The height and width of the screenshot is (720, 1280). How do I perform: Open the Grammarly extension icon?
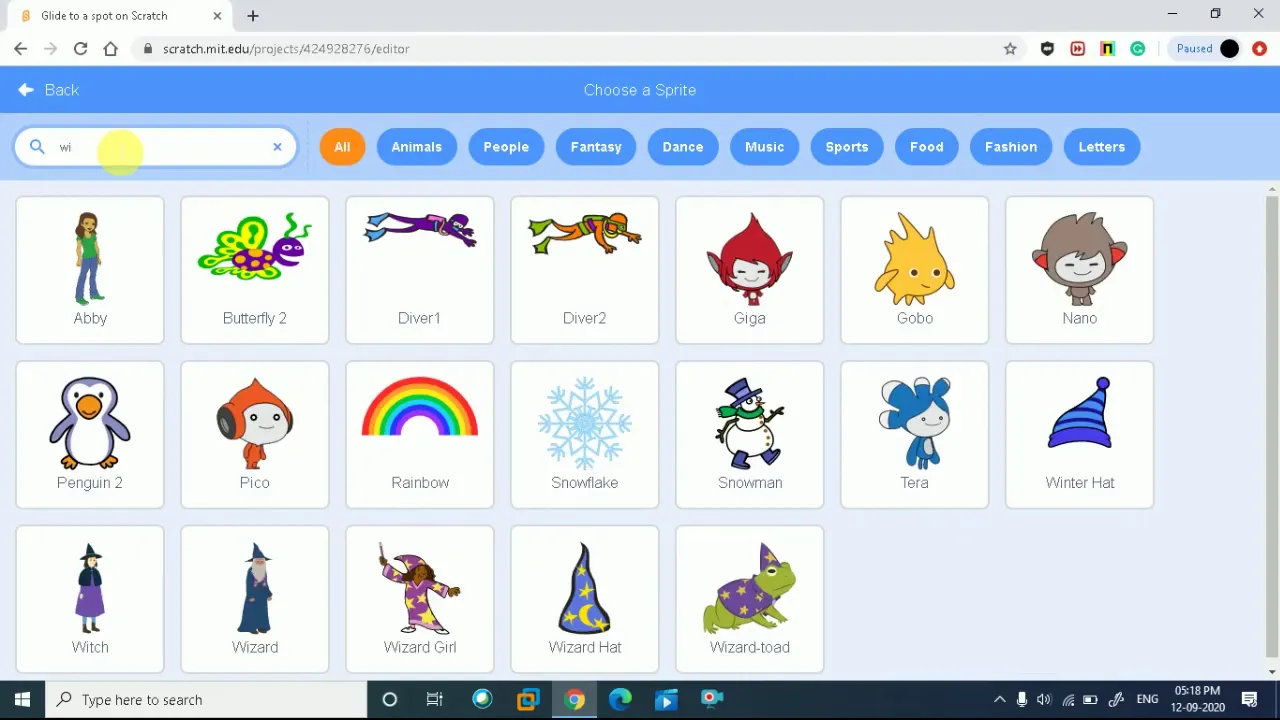click(1137, 48)
